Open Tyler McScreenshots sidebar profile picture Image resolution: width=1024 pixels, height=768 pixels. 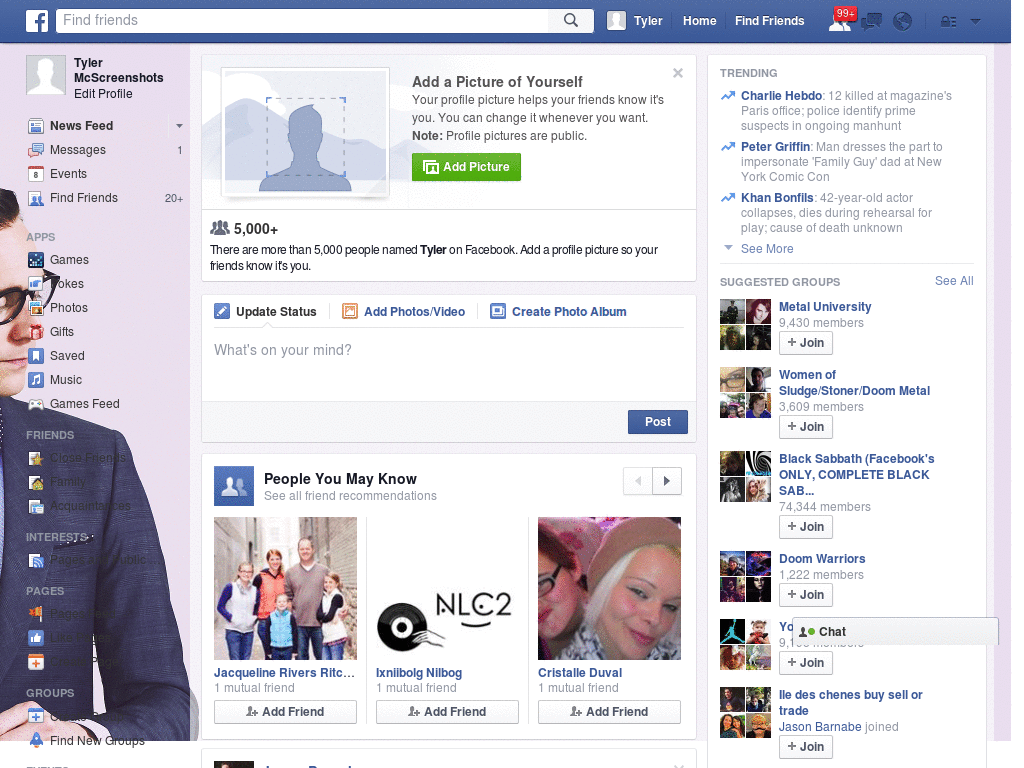click(46, 75)
